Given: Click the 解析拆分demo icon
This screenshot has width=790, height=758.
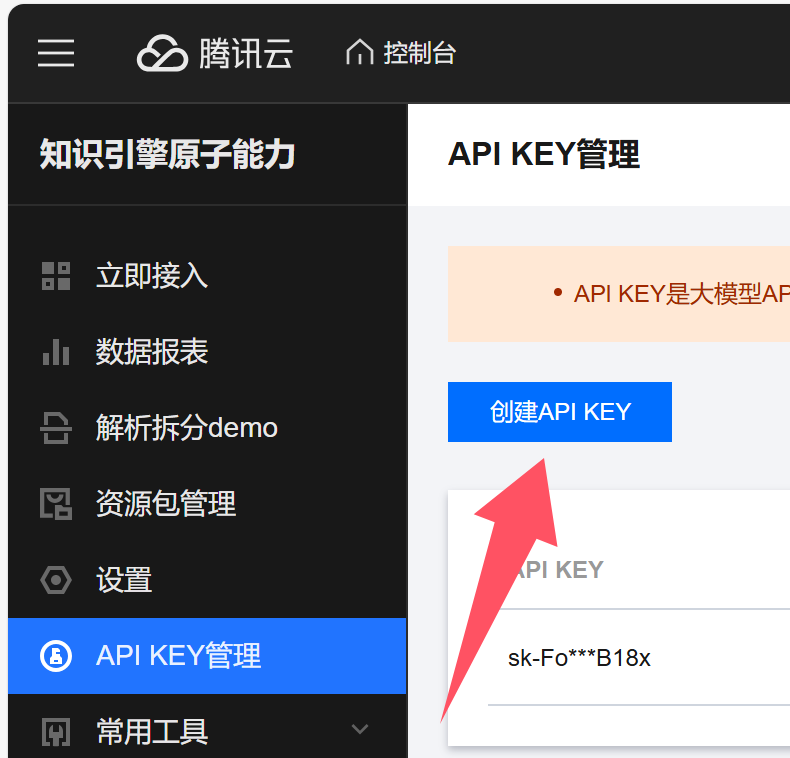Looking at the screenshot, I should [56, 428].
